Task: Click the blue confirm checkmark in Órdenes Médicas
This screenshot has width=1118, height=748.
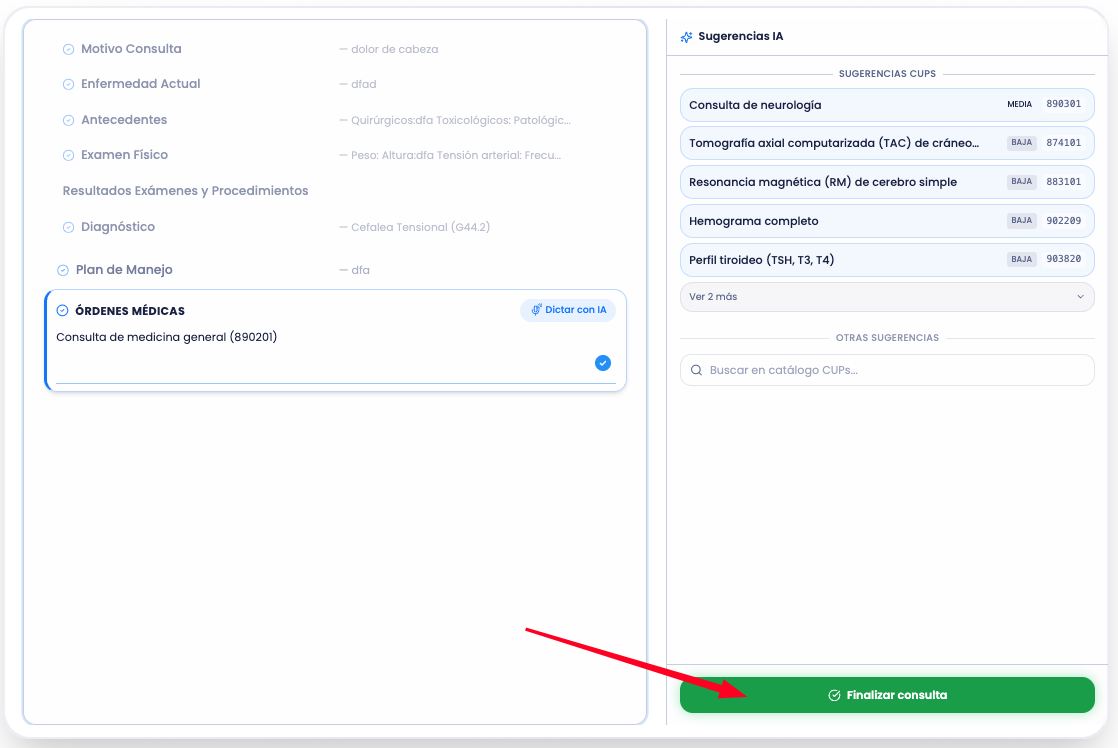Action: point(603,363)
